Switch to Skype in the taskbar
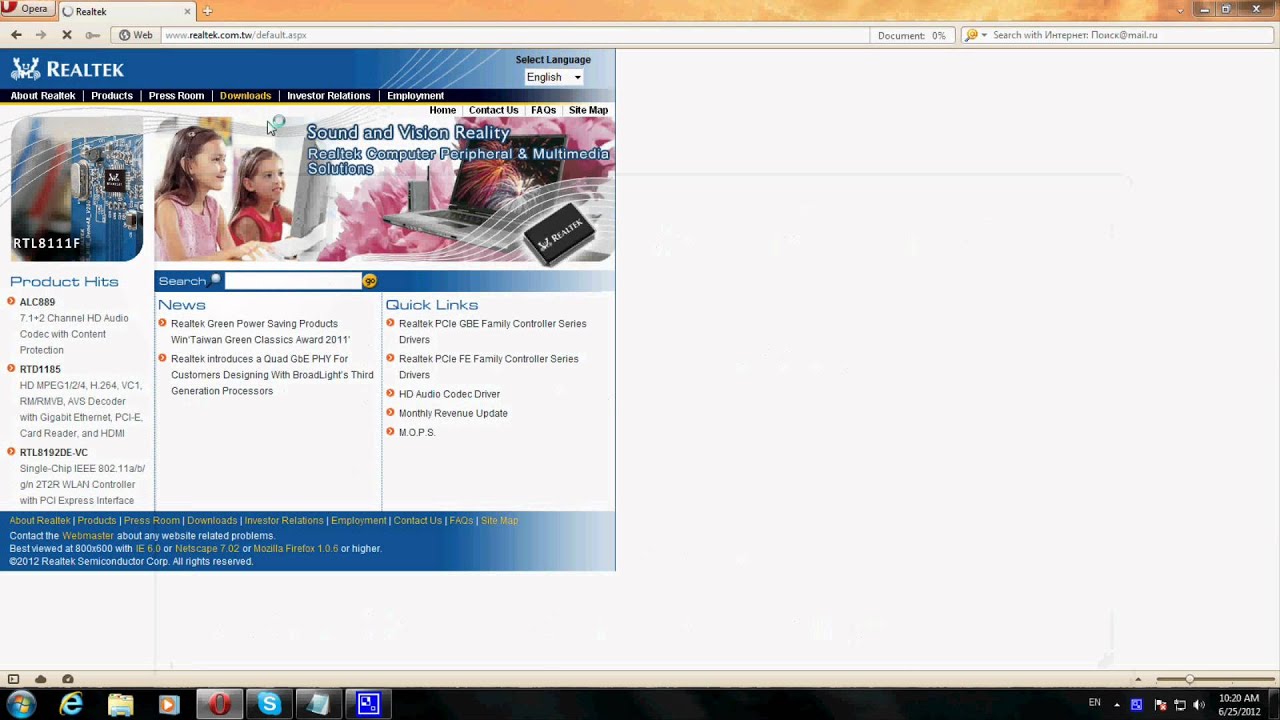Viewport: 1280px width, 720px height. point(269,704)
